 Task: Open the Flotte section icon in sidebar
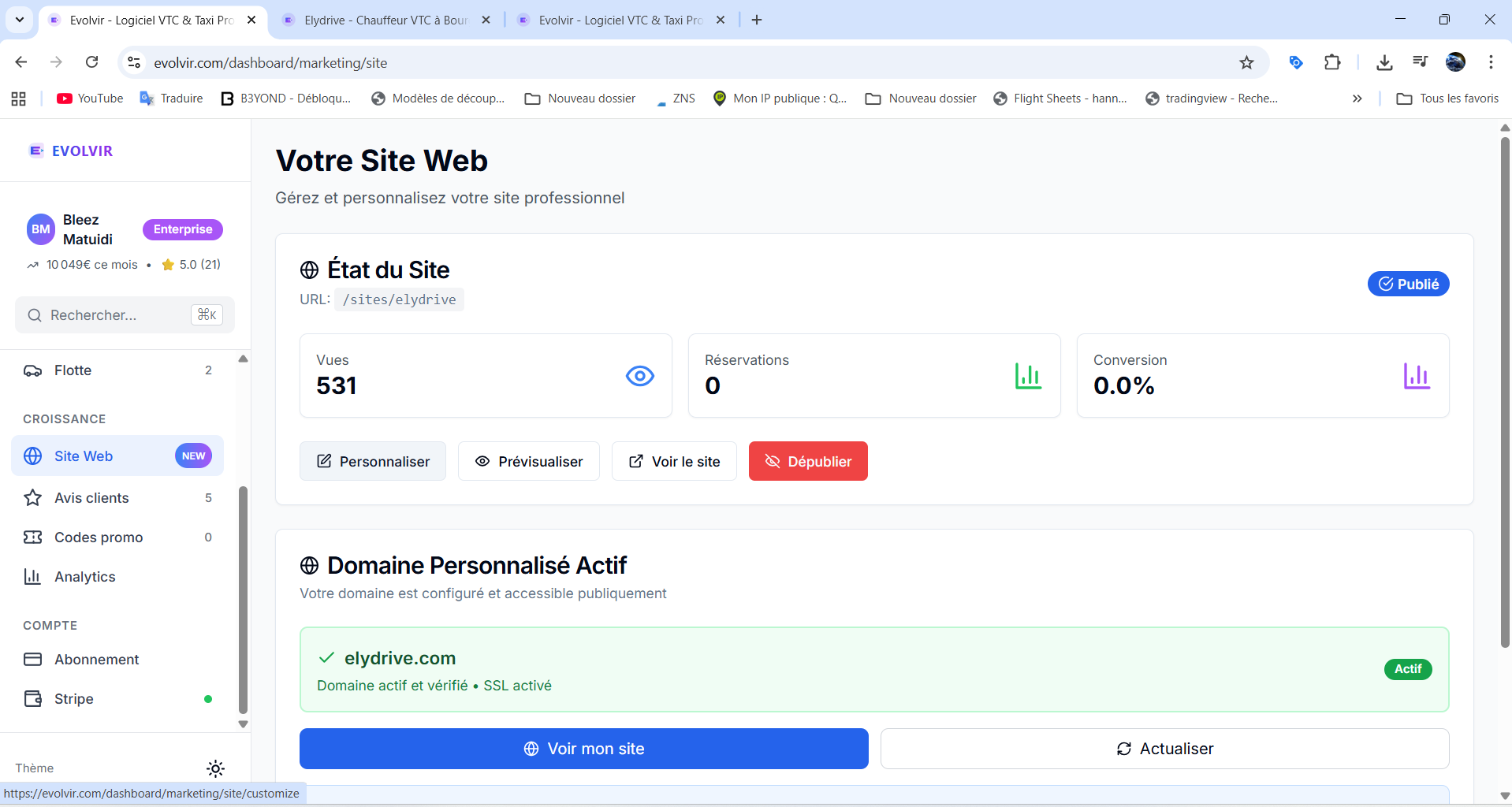point(32,370)
